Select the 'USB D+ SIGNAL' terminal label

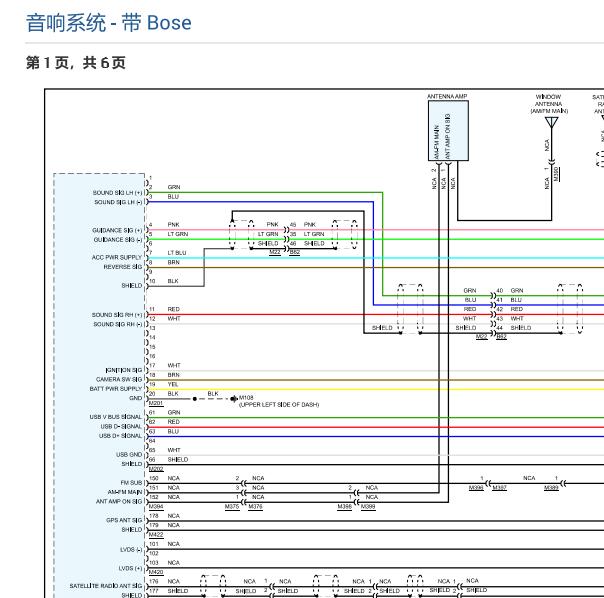pos(120,436)
